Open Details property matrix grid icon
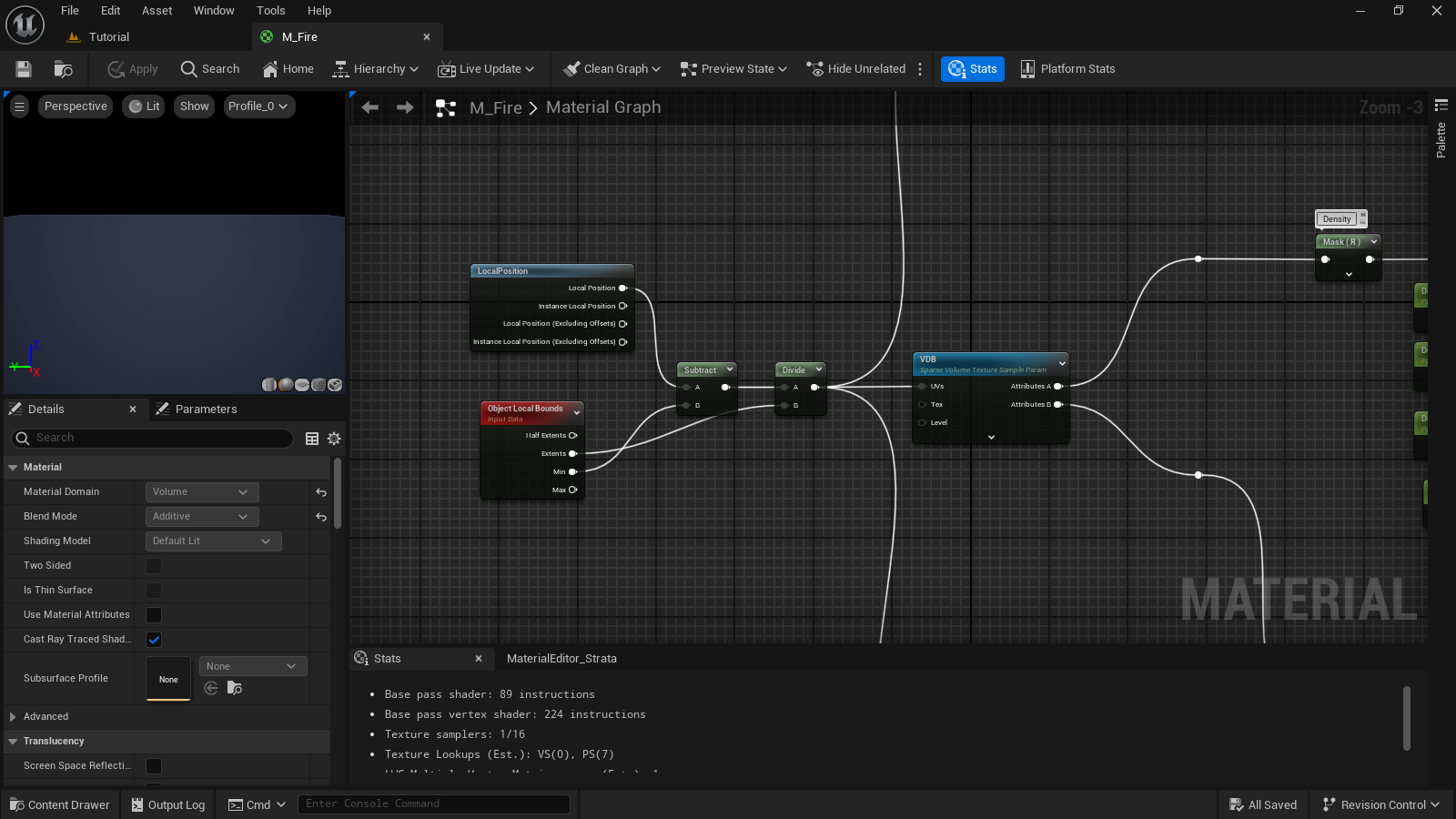 pos(312,439)
